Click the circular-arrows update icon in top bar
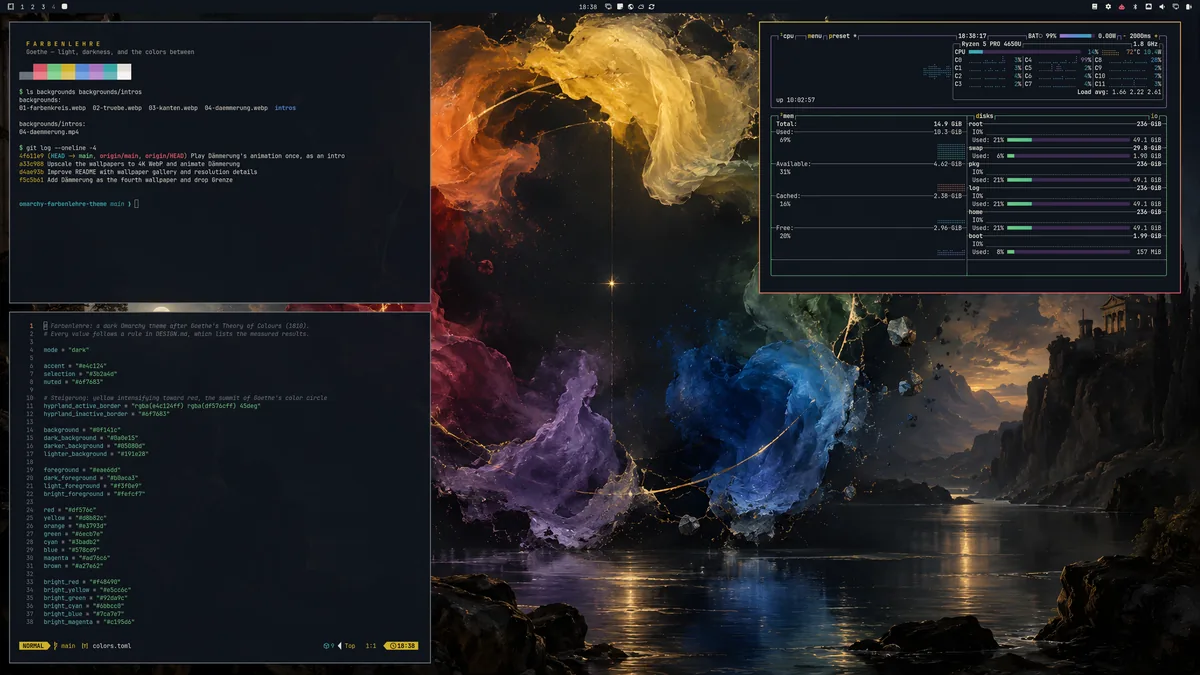Viewport: 1200px width, 675px height. click(x=652, y=6)
